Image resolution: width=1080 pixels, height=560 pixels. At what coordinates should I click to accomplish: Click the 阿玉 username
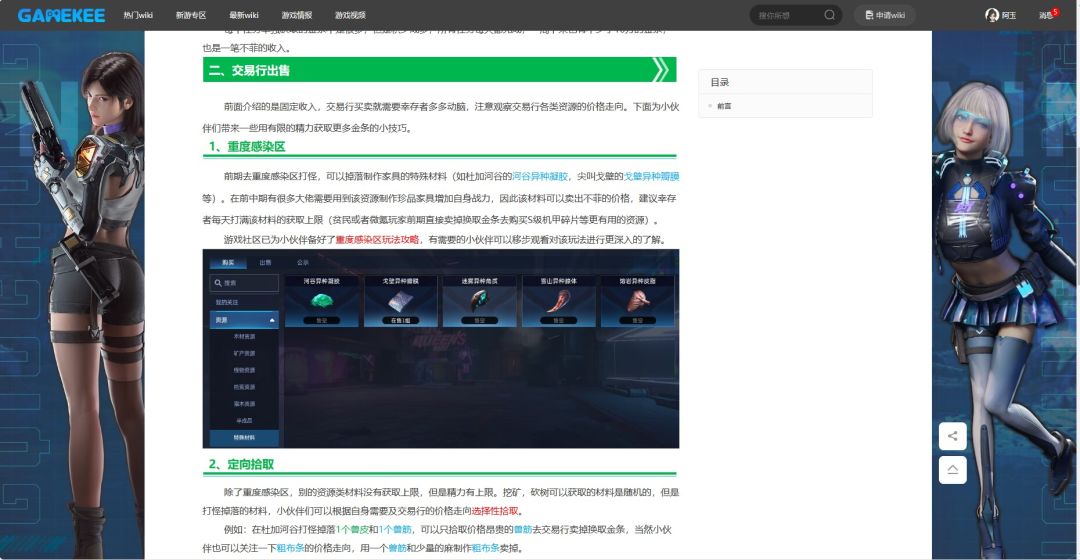coord(1009,15)
